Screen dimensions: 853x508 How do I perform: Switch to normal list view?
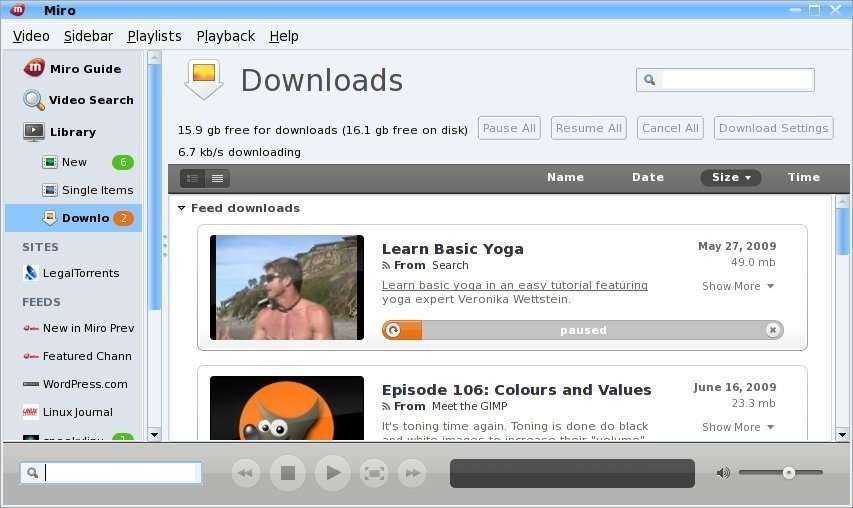[192, 178]
